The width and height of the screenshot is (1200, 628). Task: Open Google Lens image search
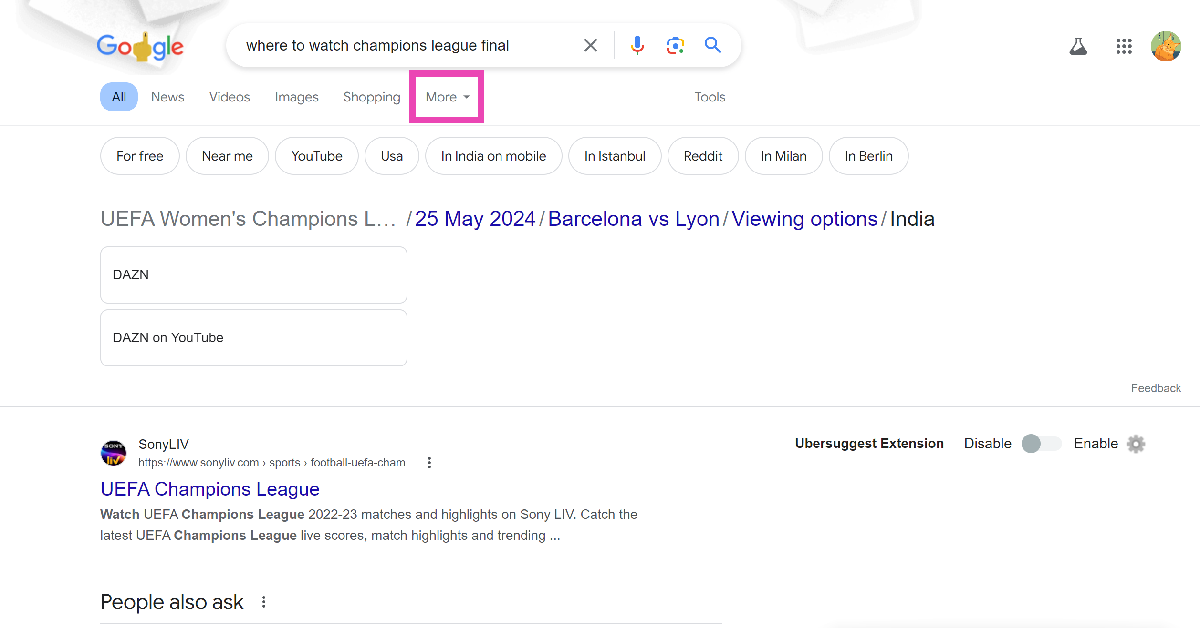coord(675,46)
